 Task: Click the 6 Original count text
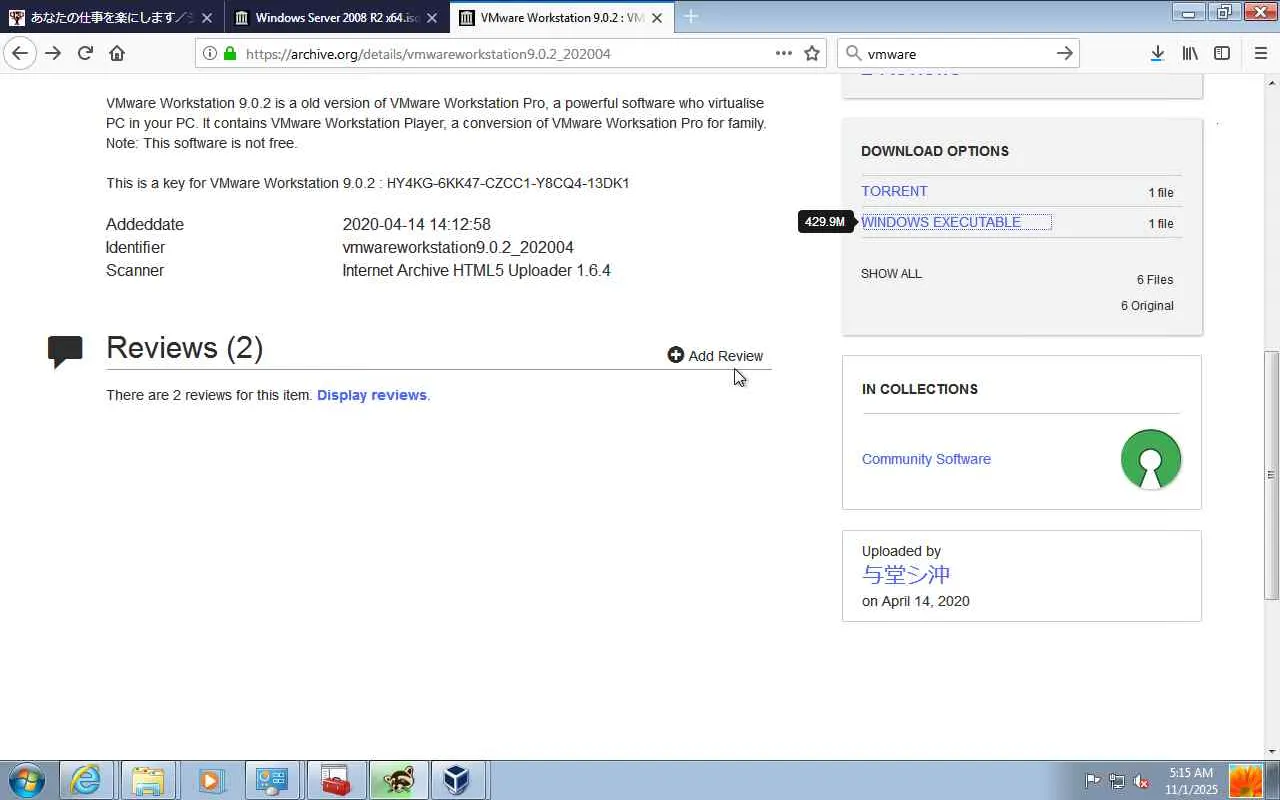(x=1147, y=306)
